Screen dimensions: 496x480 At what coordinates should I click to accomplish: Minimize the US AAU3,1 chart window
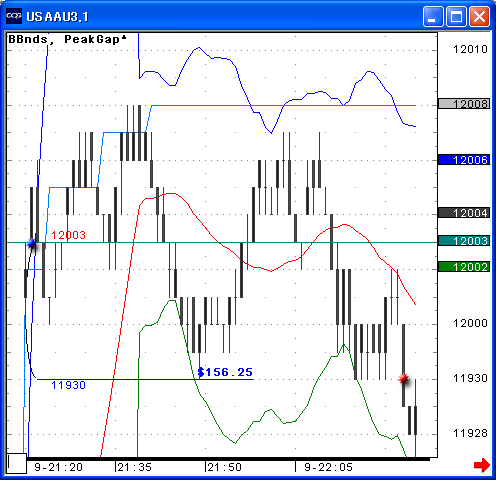pos(433,16)
